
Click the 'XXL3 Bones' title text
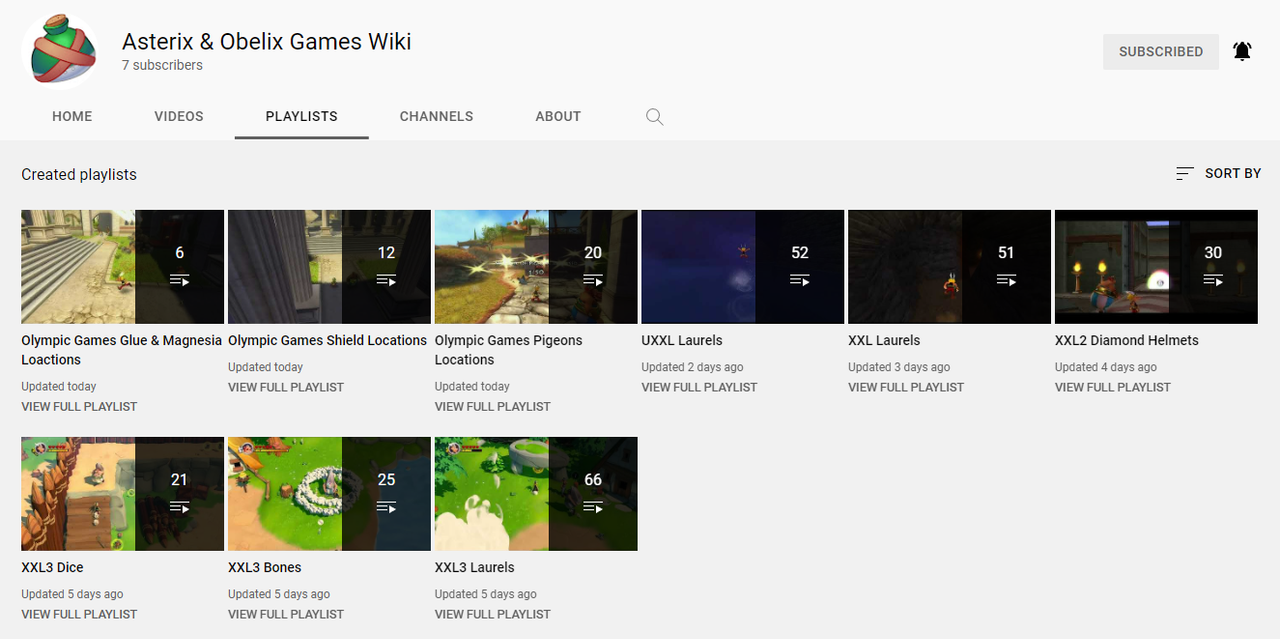click(265, 568)
